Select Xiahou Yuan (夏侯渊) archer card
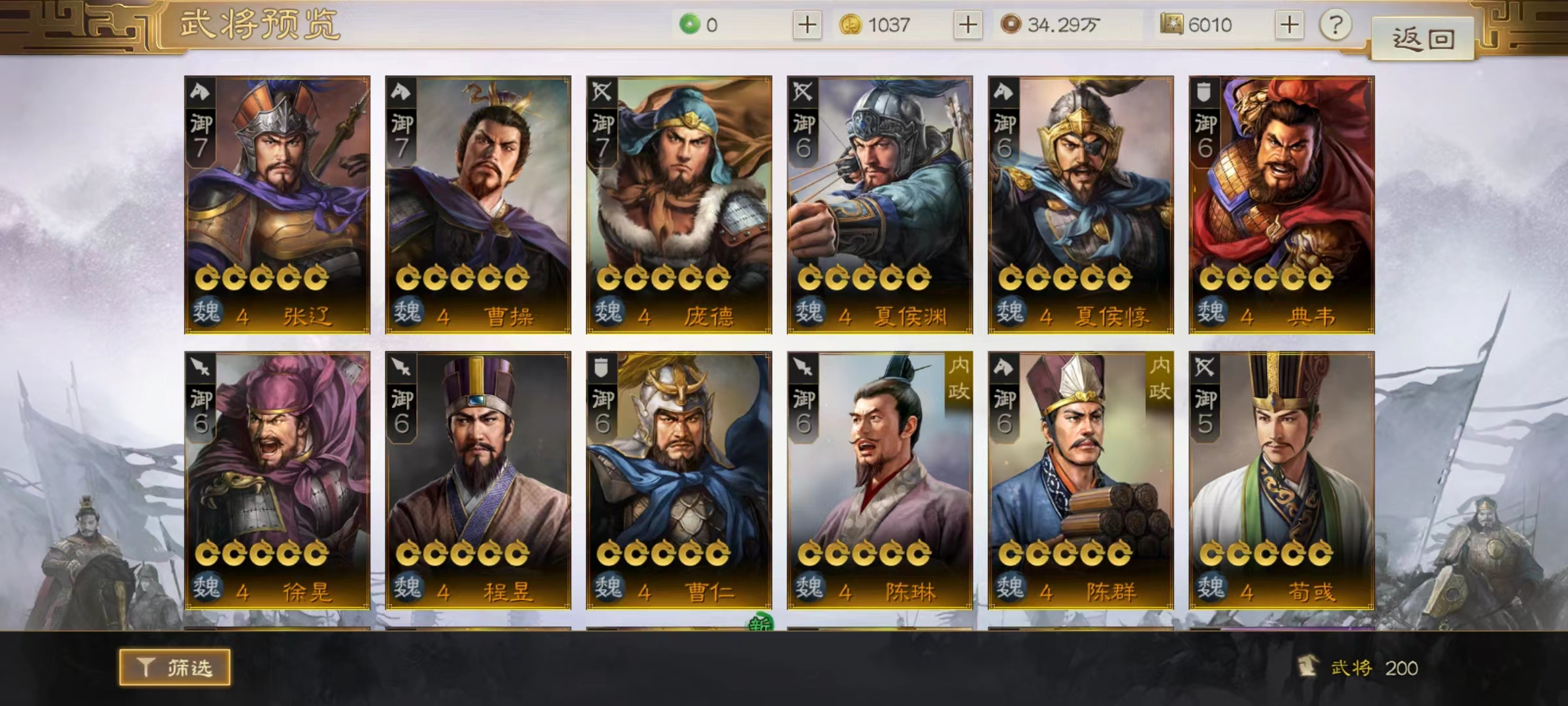This screenshot has width=1568, height=706. [x=879, y=205]
